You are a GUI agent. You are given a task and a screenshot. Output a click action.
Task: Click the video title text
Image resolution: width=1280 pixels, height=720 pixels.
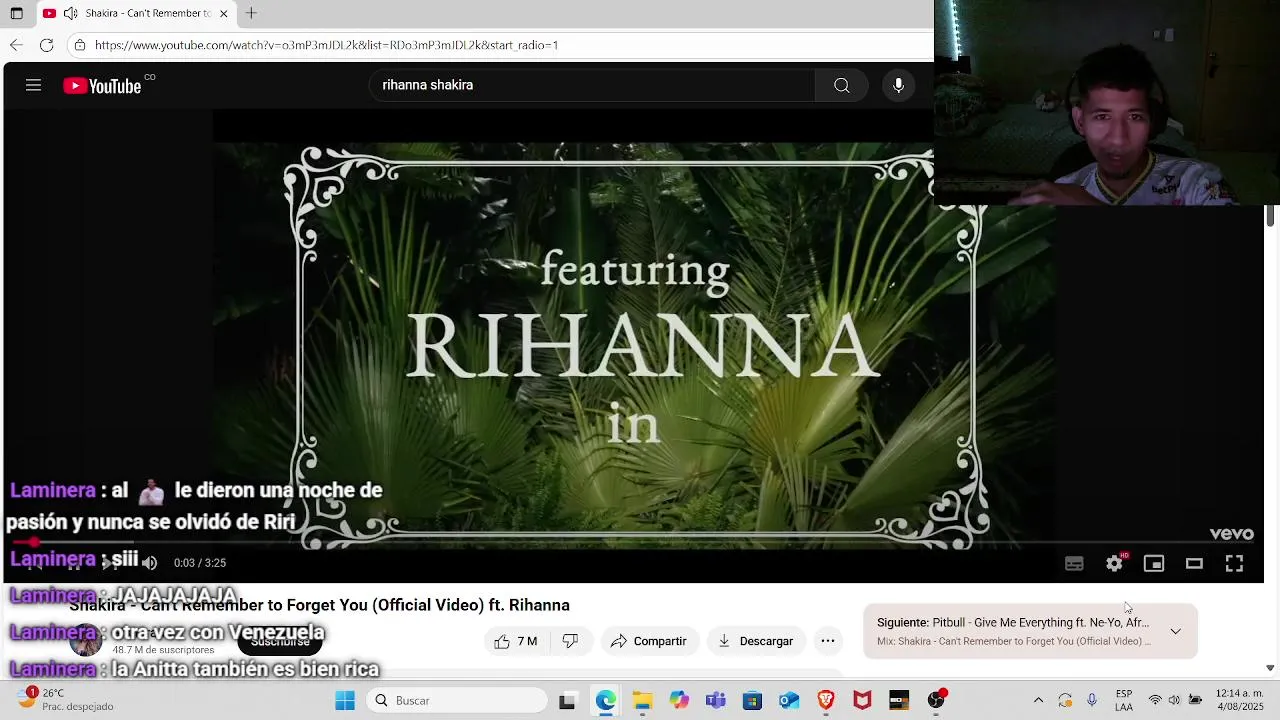pyautogui.click(x=319, y=605)
